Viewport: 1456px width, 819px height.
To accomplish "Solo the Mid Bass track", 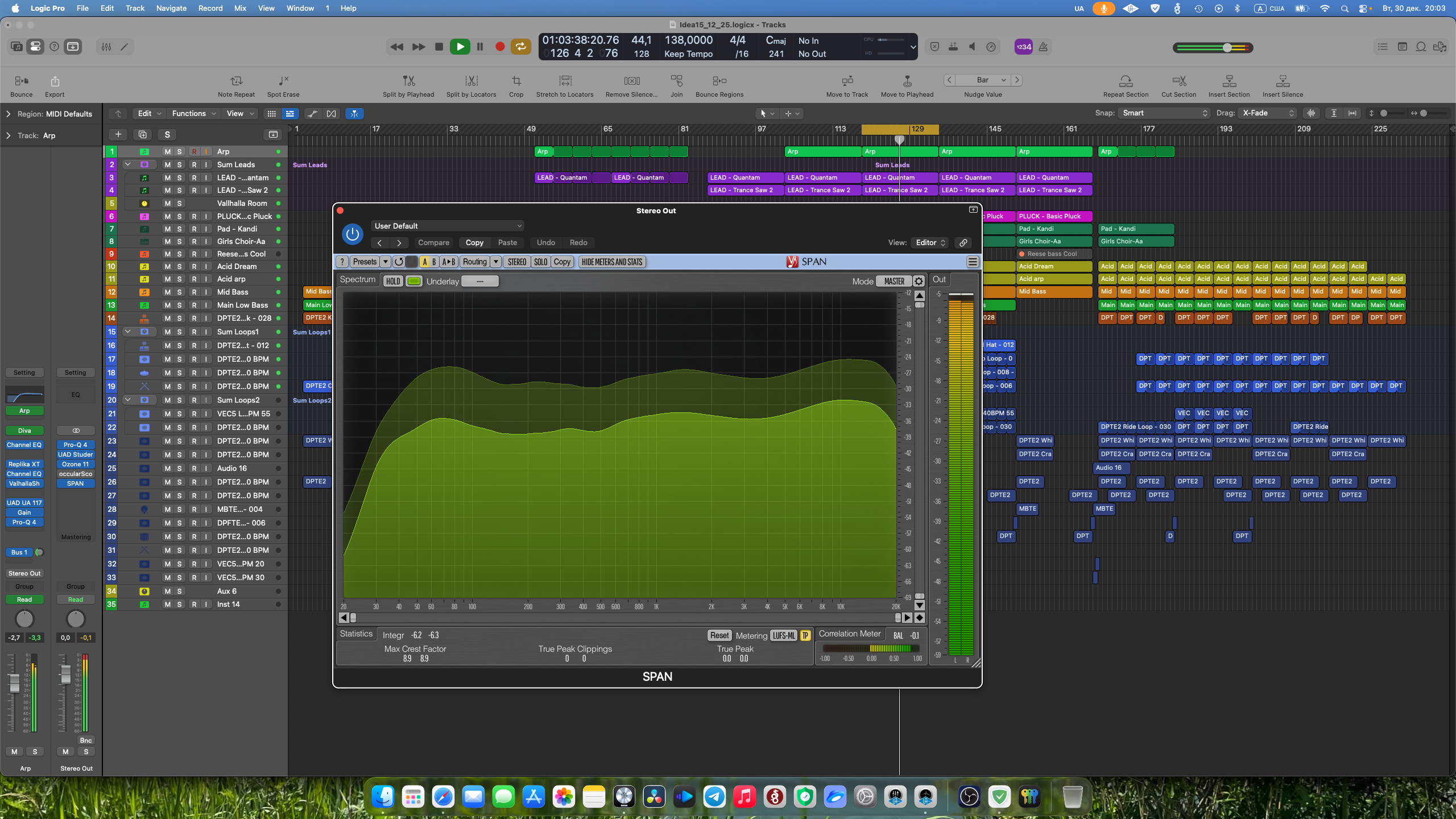I will 180,292.
